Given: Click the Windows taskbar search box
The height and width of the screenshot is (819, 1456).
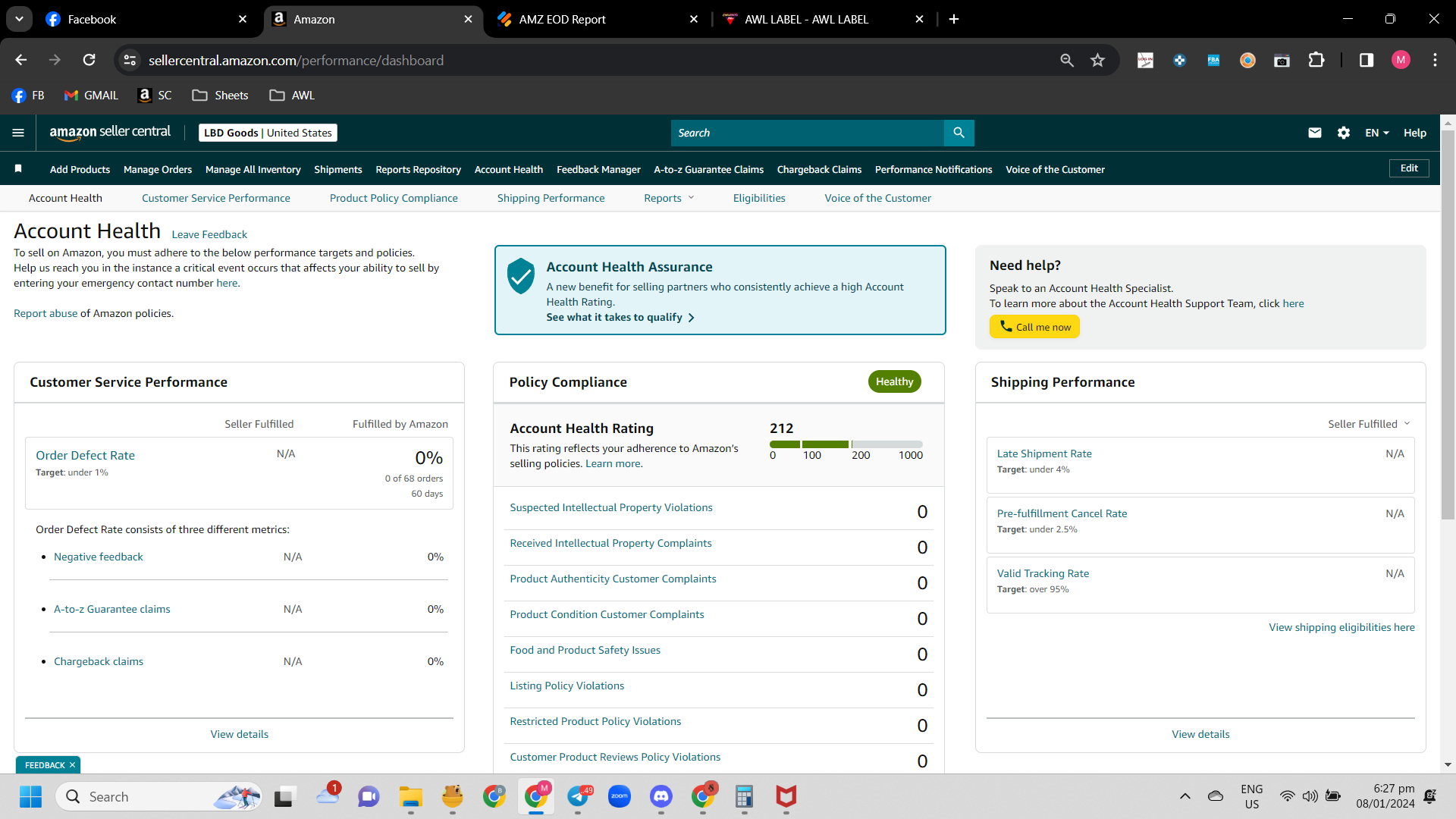Looking at the screenshot, I should coord(159,797).
